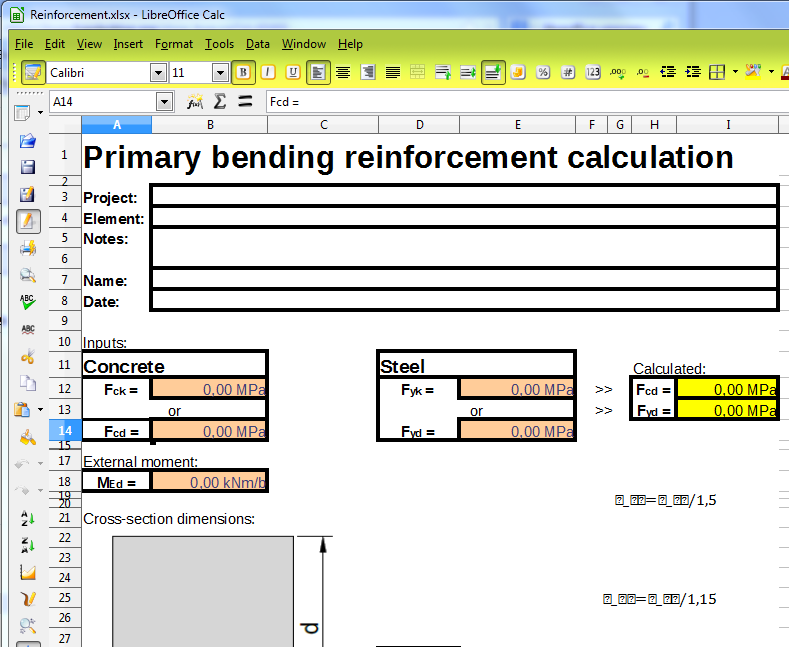Click the Sum sigma icon
The image size is (789, 647).
tap(220, 101)
